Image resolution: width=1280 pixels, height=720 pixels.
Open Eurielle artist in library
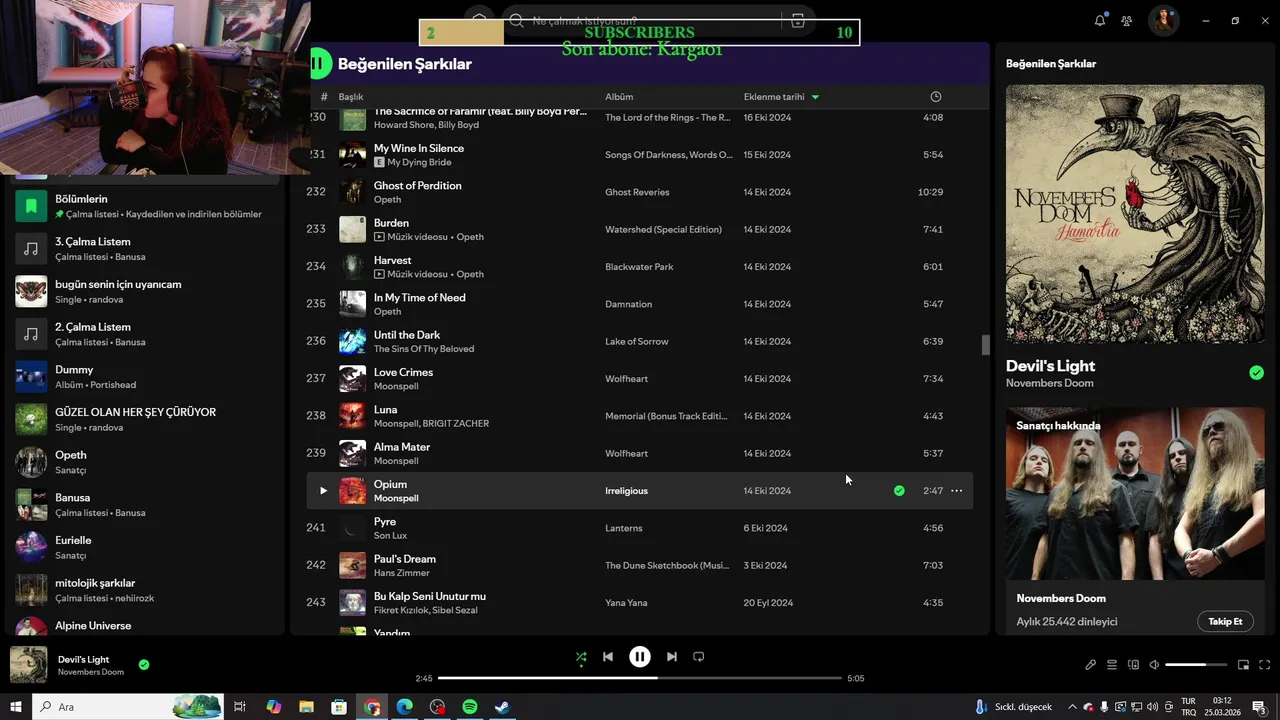(x=145, y=547)
